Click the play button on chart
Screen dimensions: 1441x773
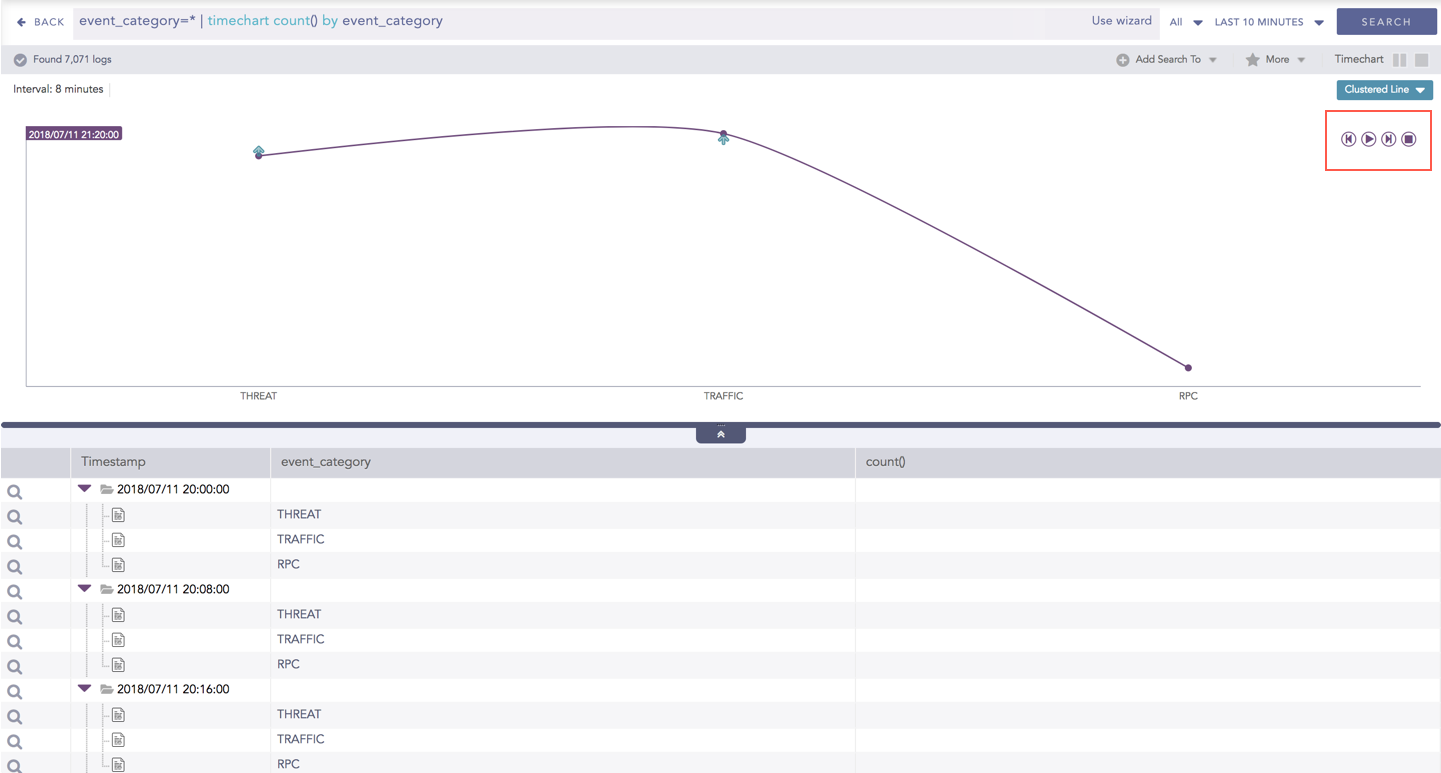(1369, 139)
